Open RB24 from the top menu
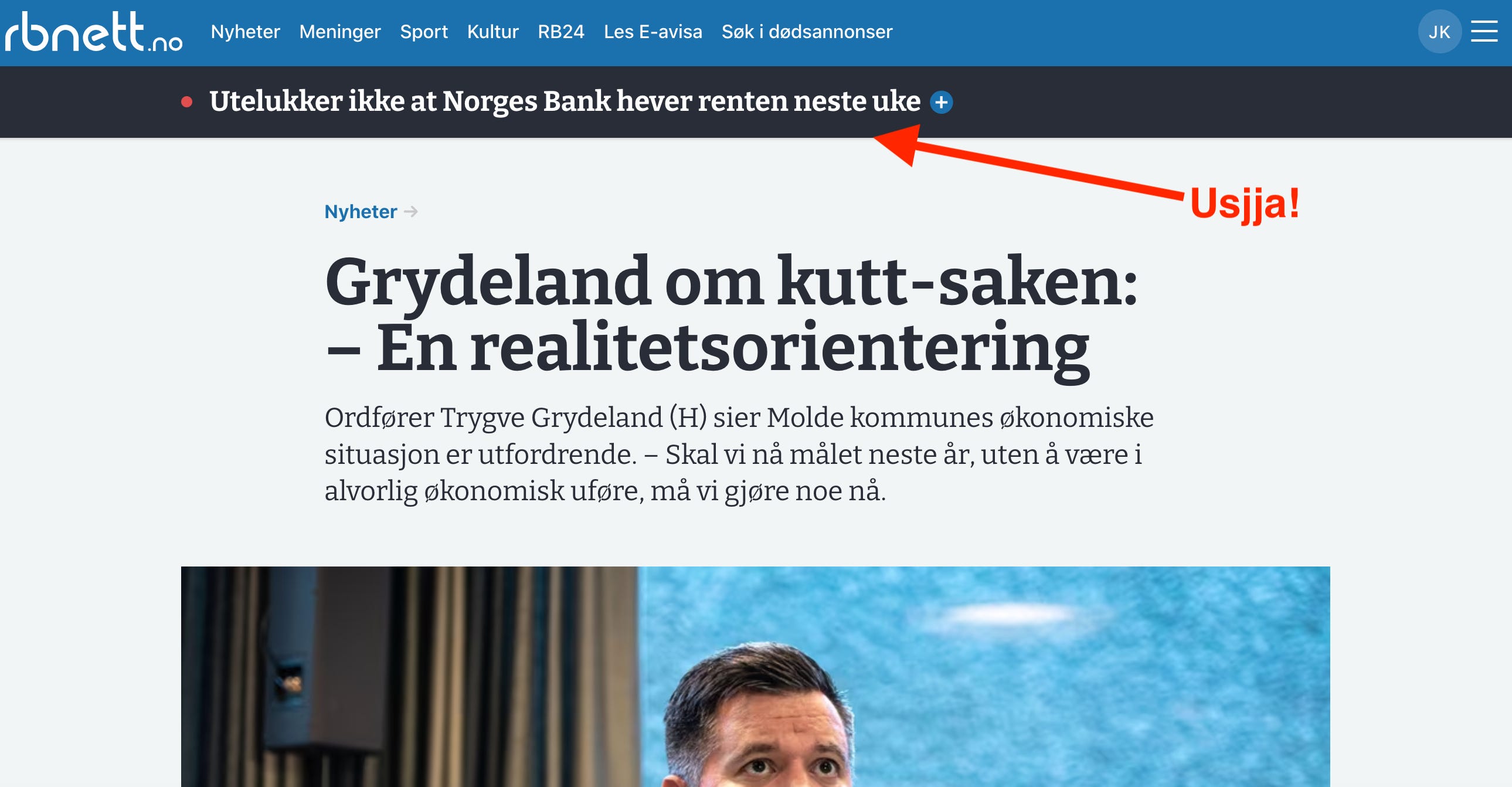 pyautogui.click(x=561, y=32)
